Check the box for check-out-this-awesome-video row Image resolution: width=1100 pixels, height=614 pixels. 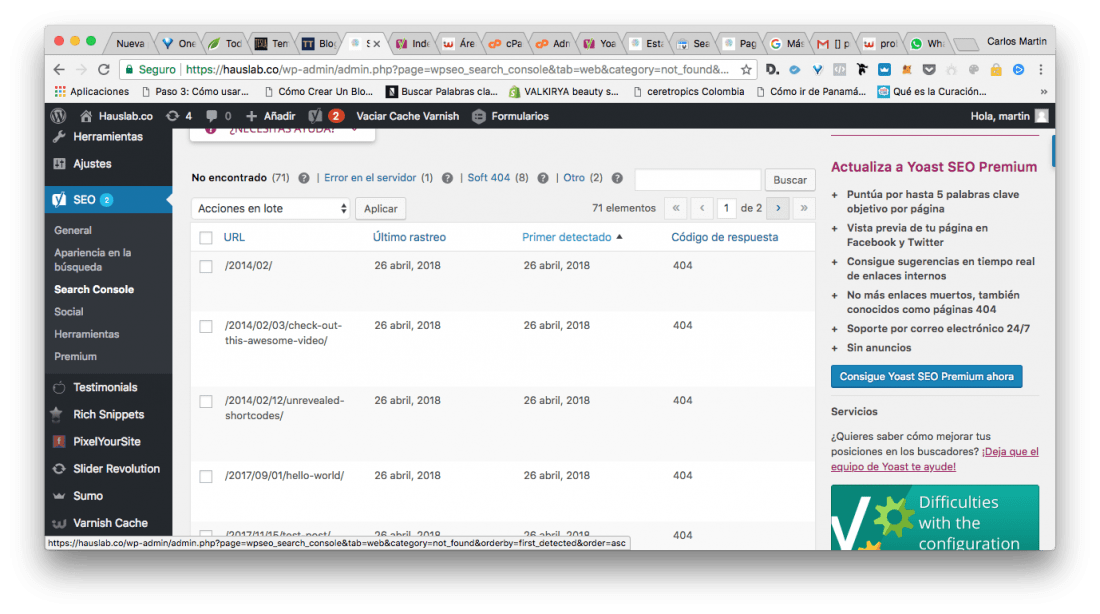click(206, 326)
